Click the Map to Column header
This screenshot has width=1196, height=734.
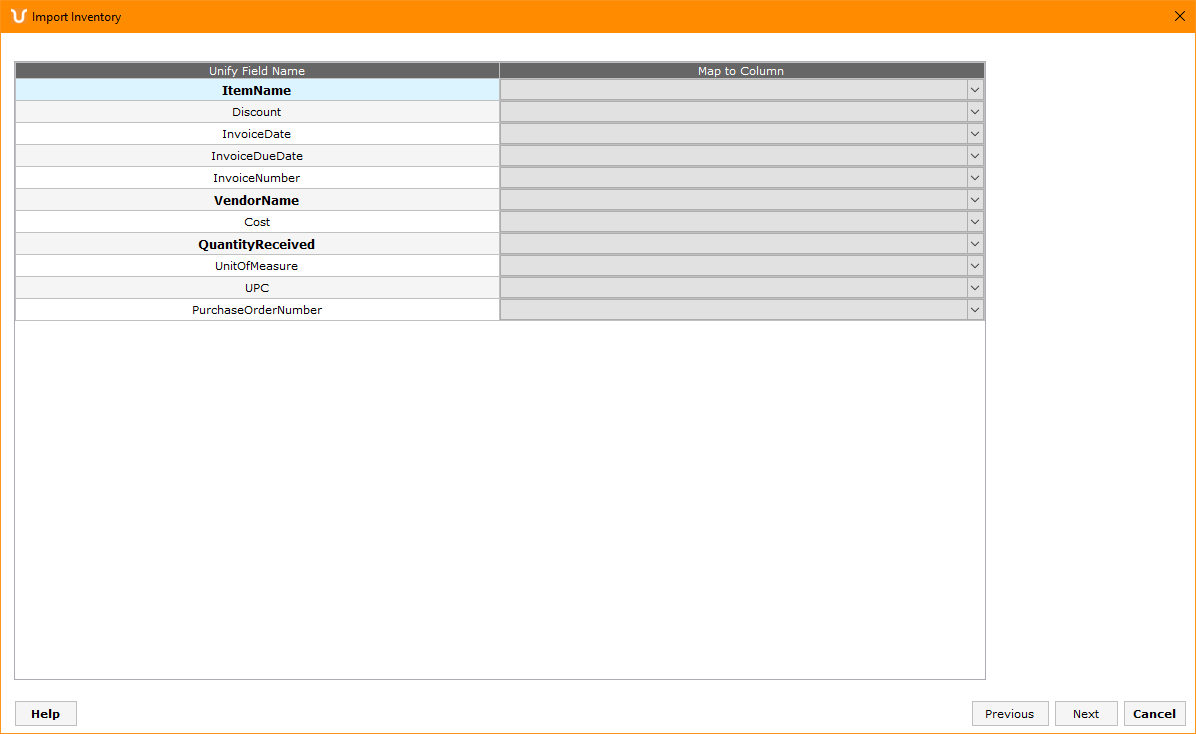click(x=741, y=71)
